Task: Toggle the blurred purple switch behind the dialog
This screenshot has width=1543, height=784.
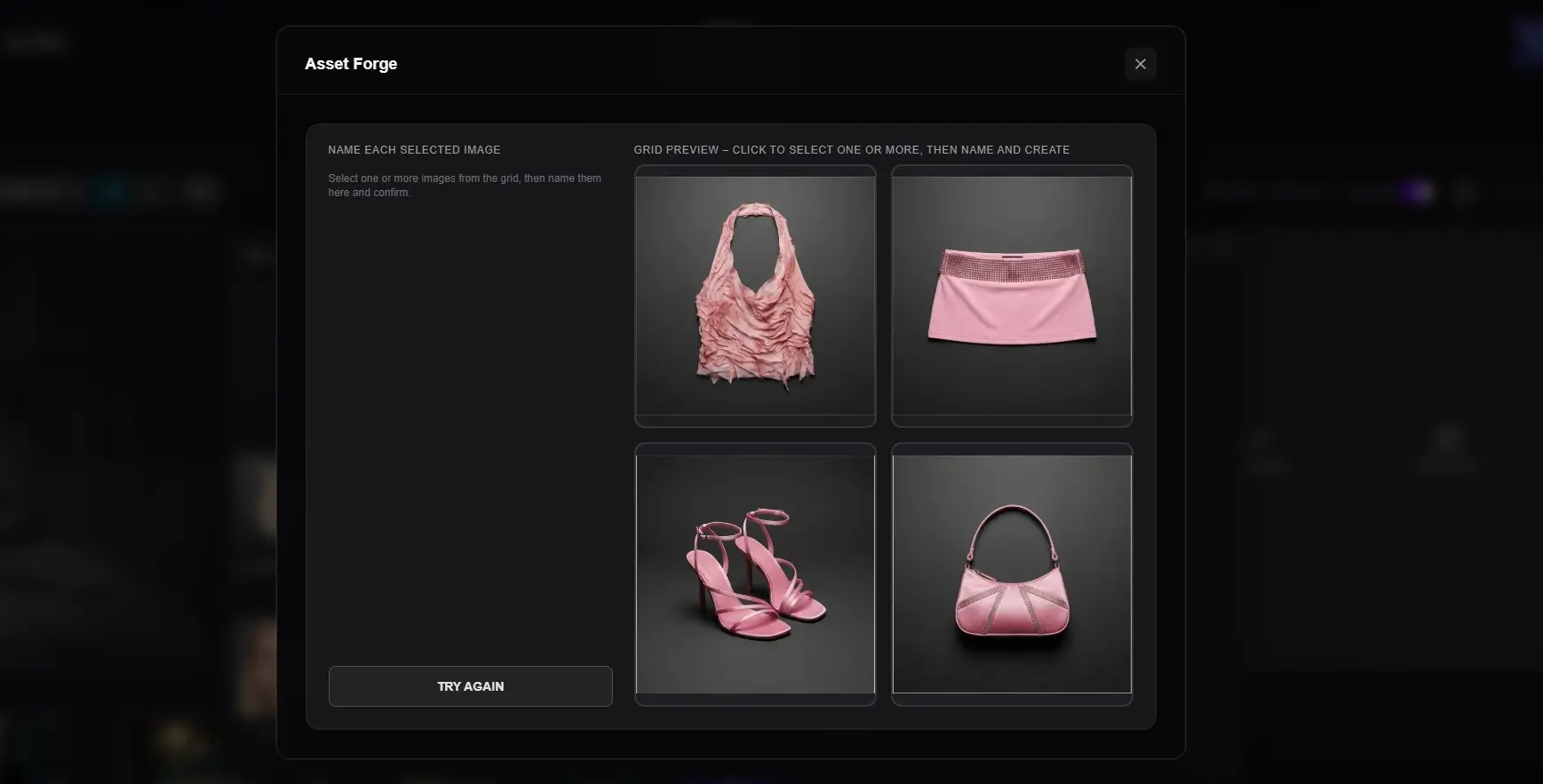Action: pos(1416,192)
